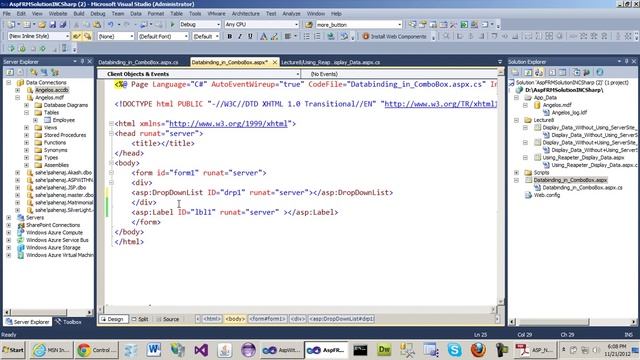Viewport: 640px width, 360px height.
Task: Open the Format menu
Action: click(x=156, y=13)
